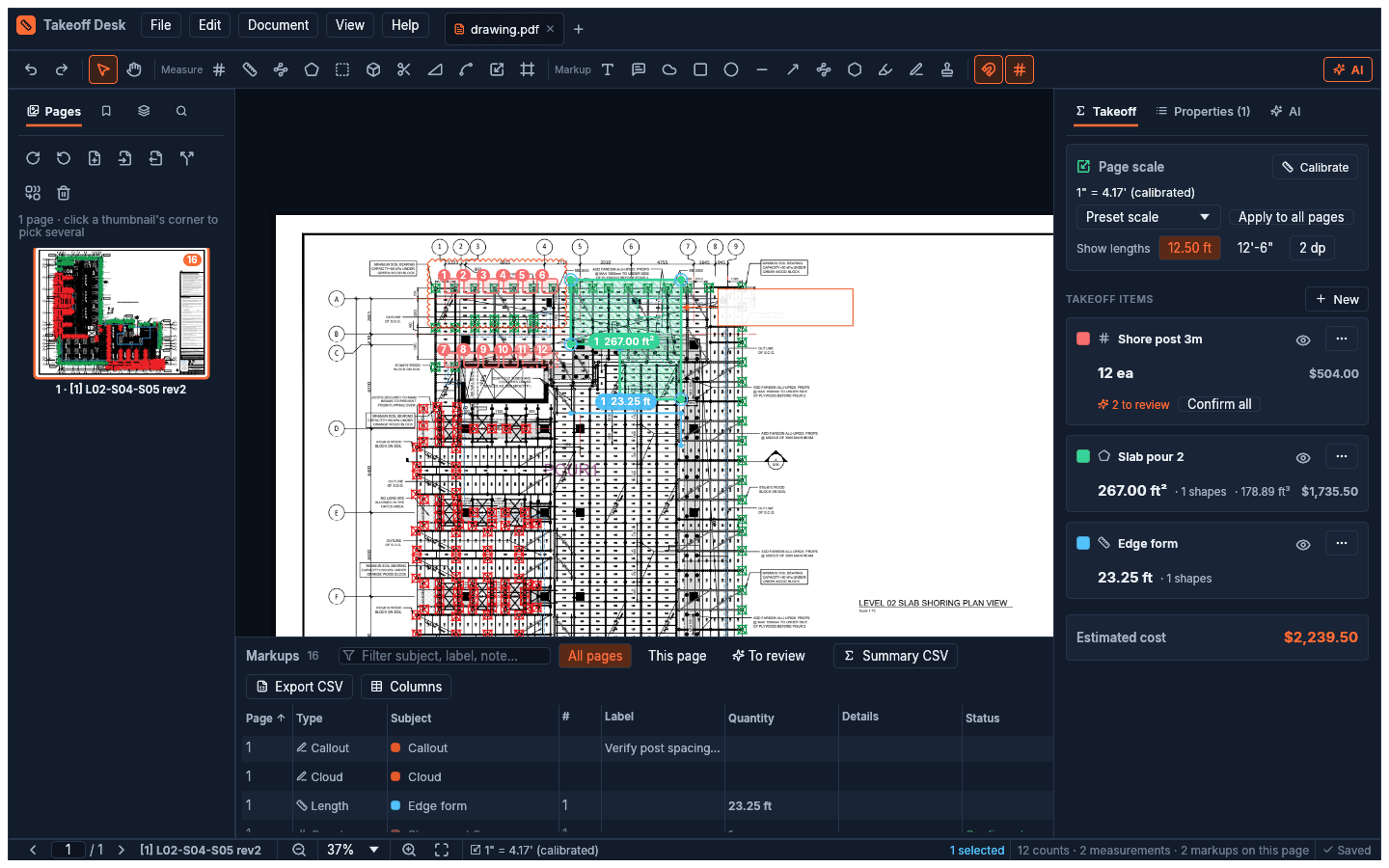Export markups with Export CSV
This screenshot has width=1389, height=868.
[299, 687]
